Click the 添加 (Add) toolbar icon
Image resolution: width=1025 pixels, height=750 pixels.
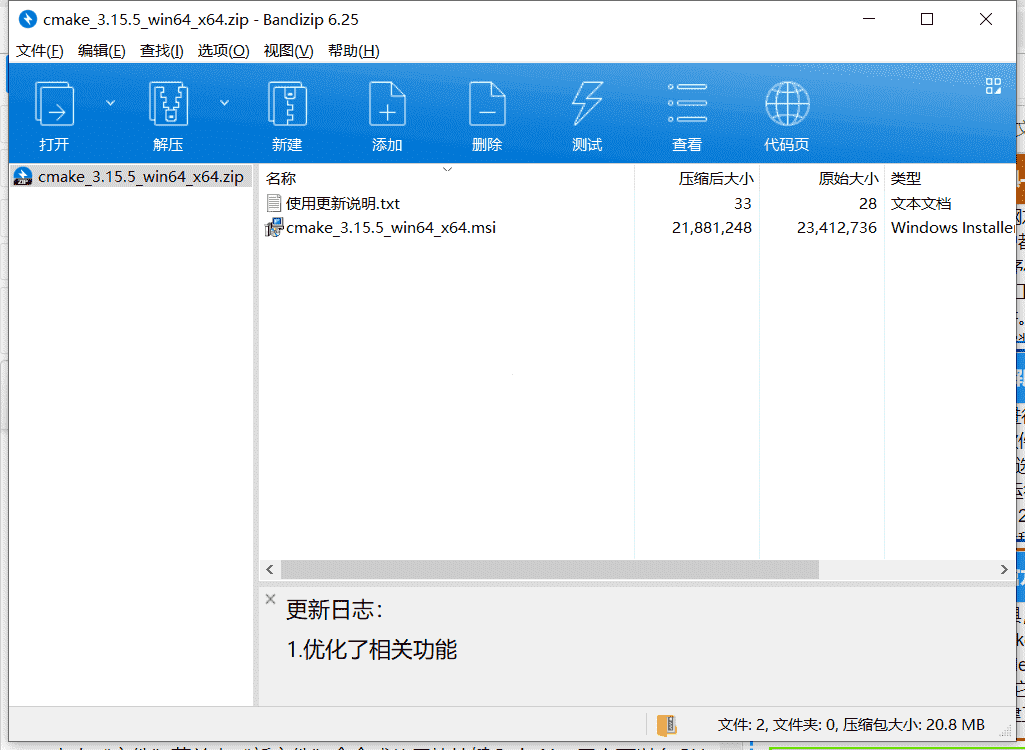387,105
